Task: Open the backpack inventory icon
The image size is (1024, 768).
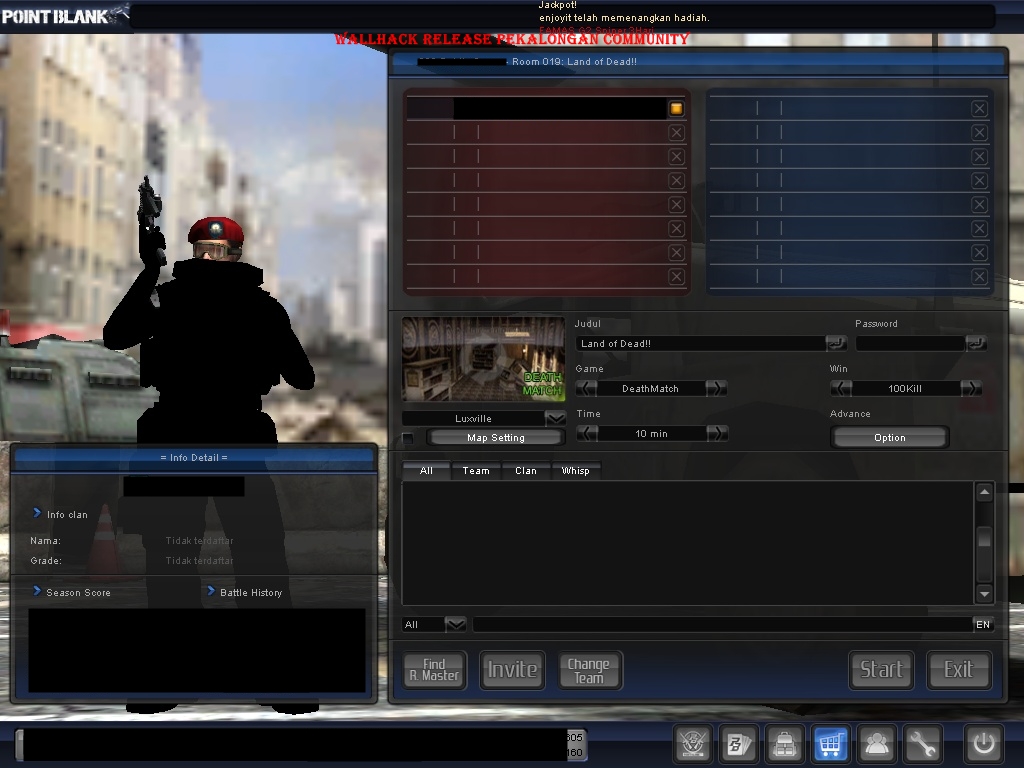Action: 784,743
